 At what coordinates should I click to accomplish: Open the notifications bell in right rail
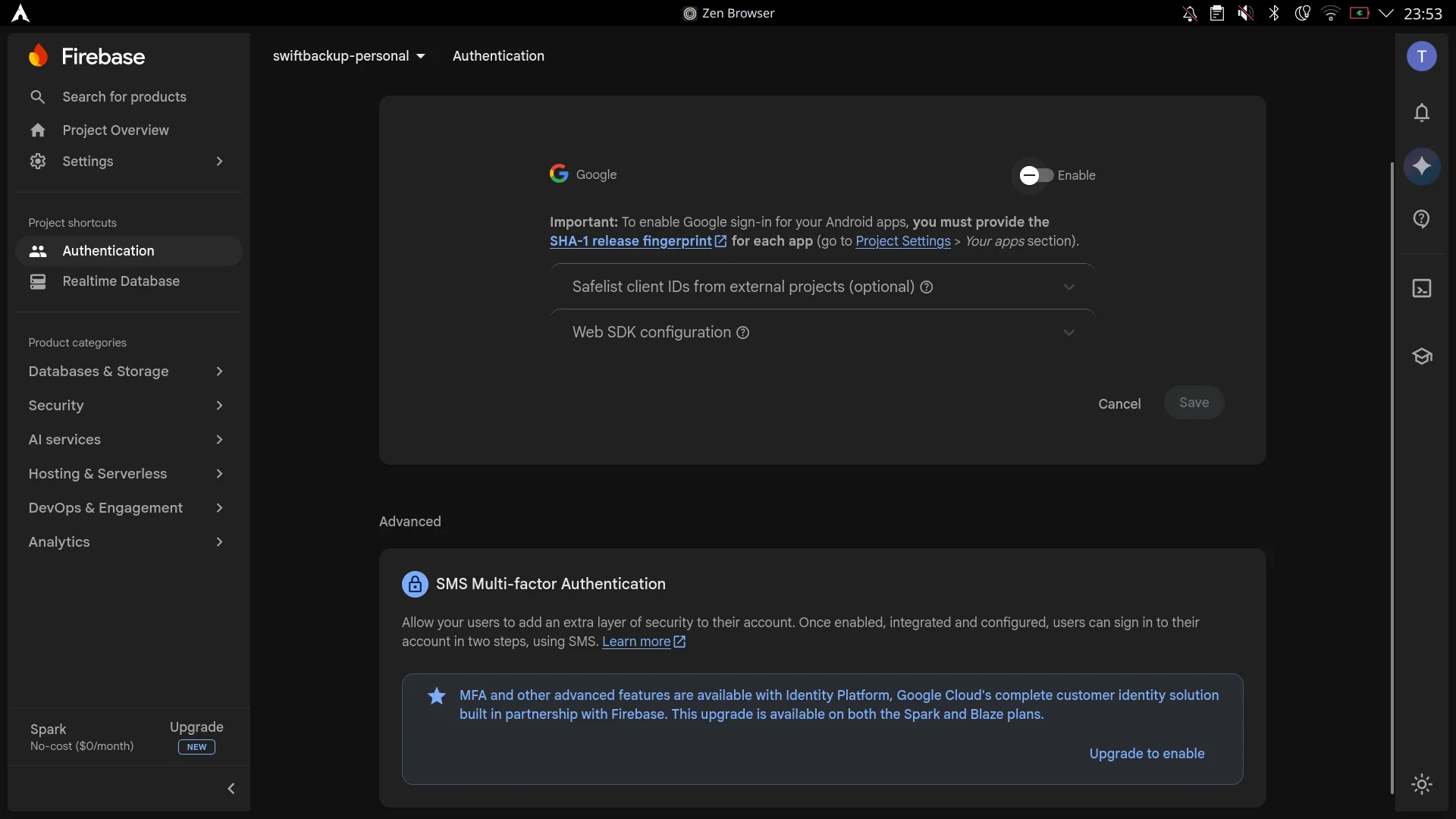click(1422, 113)
